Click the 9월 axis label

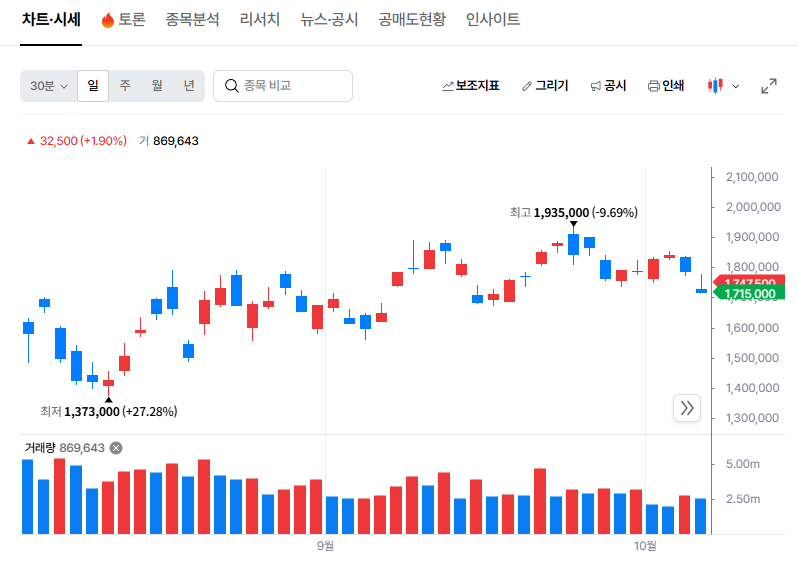point(325,546)
